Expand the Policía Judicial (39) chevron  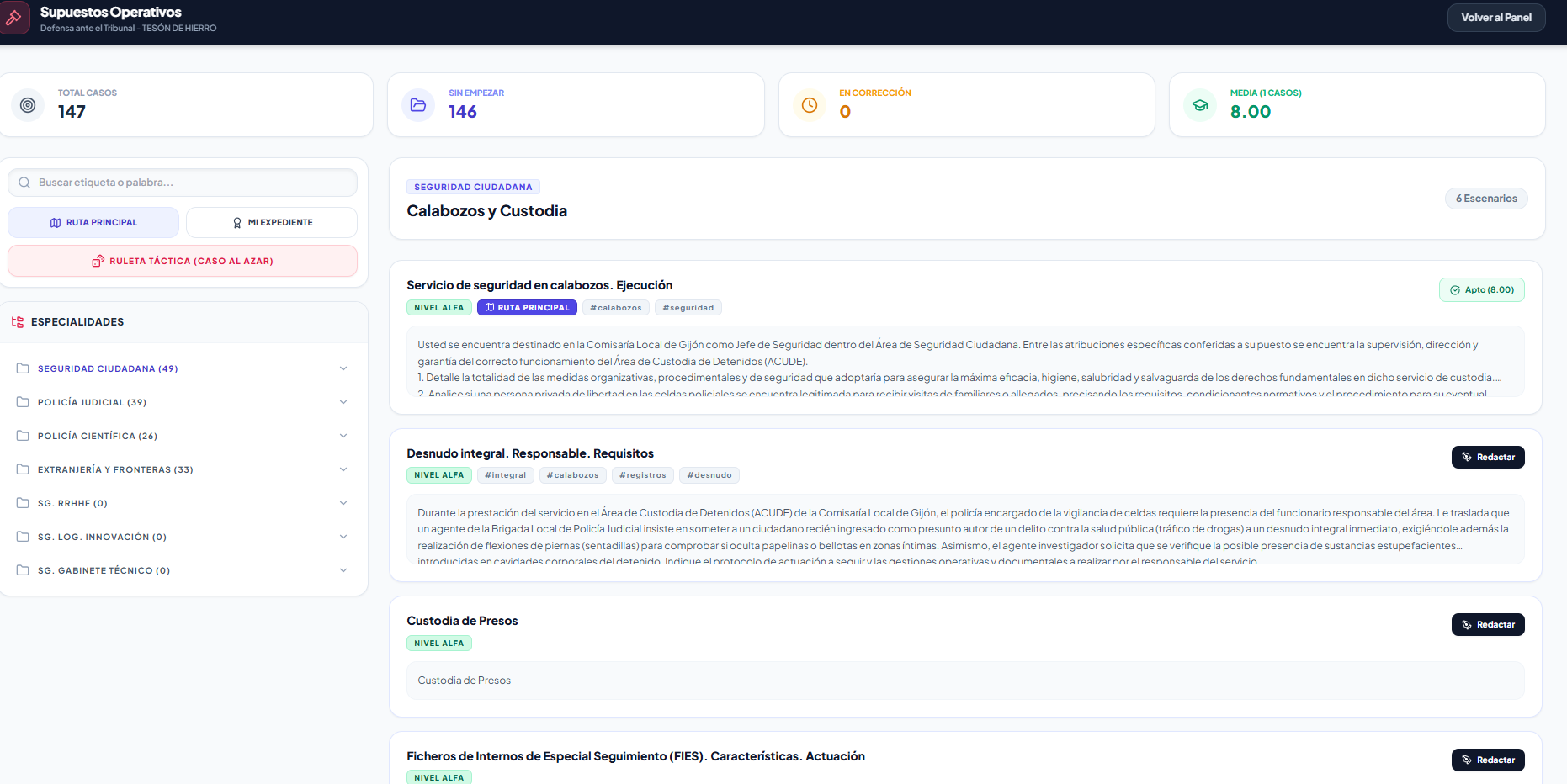[343, 402]
